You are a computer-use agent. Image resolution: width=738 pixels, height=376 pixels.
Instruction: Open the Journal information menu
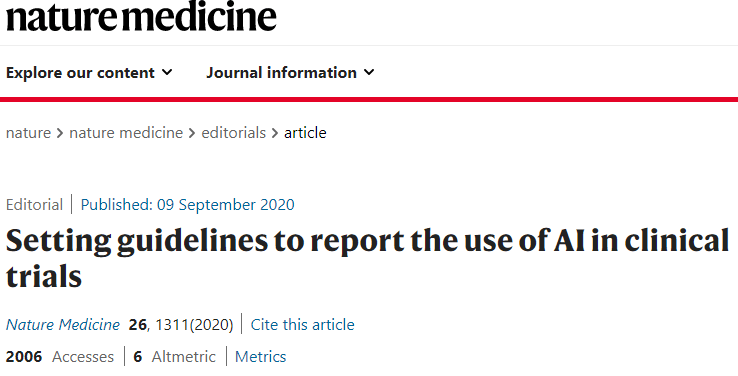(290, 73)
